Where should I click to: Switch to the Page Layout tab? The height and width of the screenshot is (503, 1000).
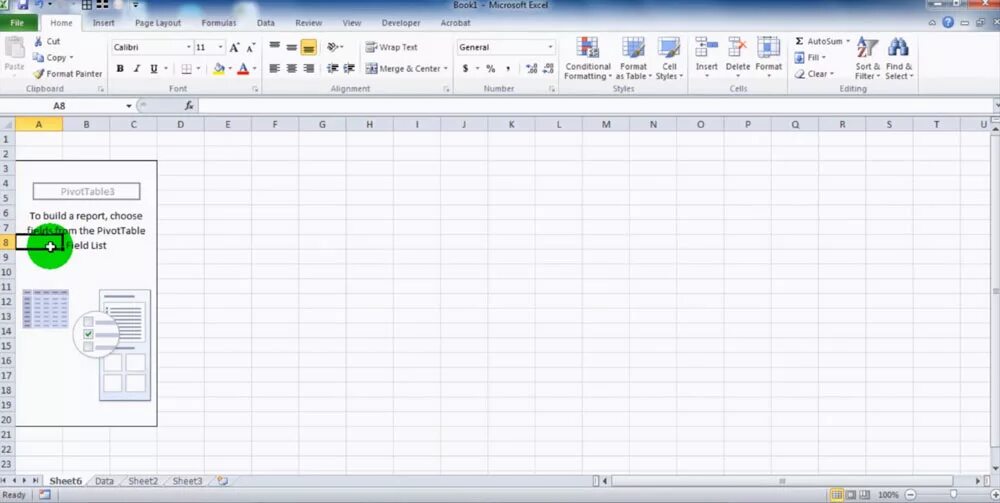click(158, 23)
